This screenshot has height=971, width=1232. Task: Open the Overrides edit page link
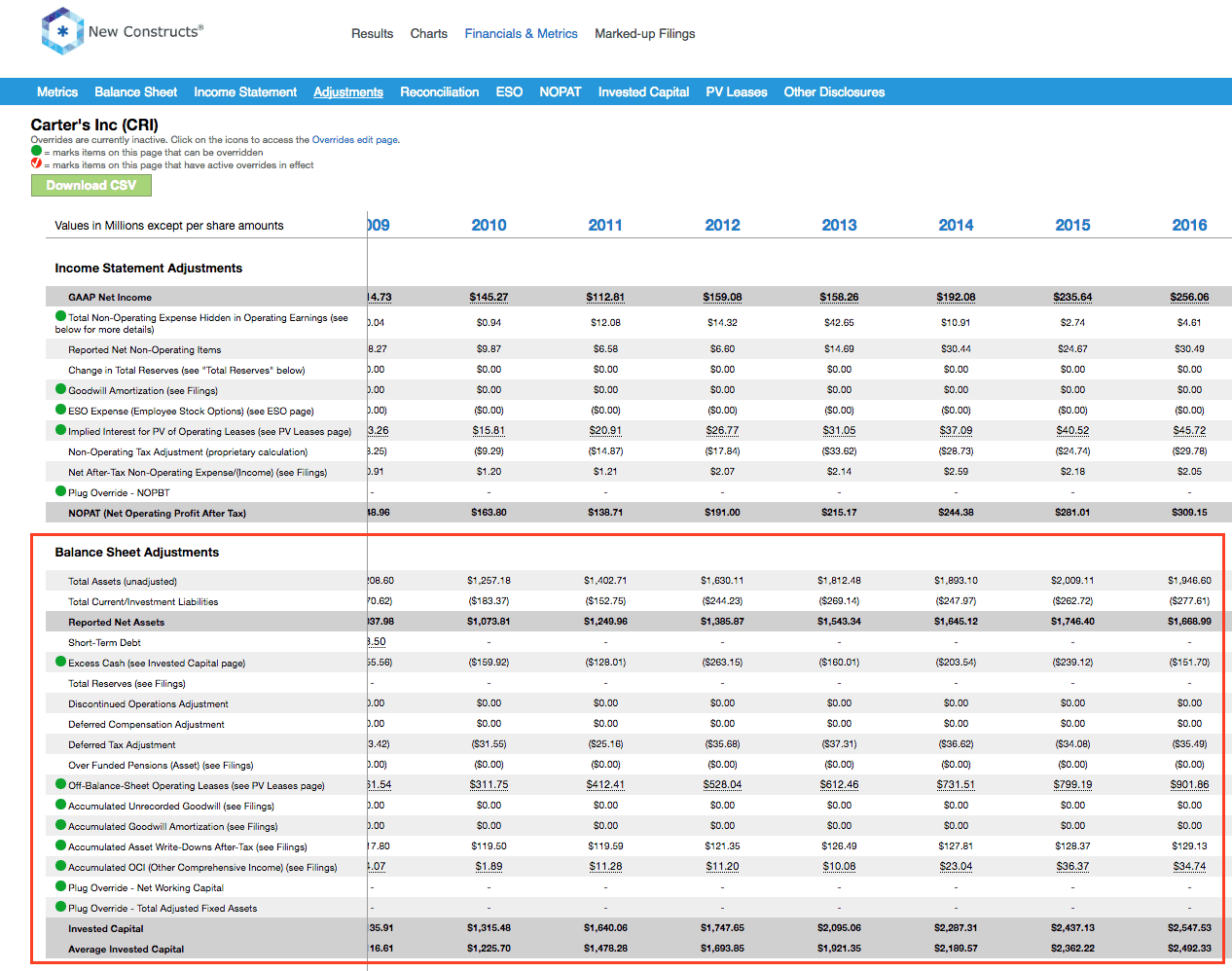tap(355, 139)
